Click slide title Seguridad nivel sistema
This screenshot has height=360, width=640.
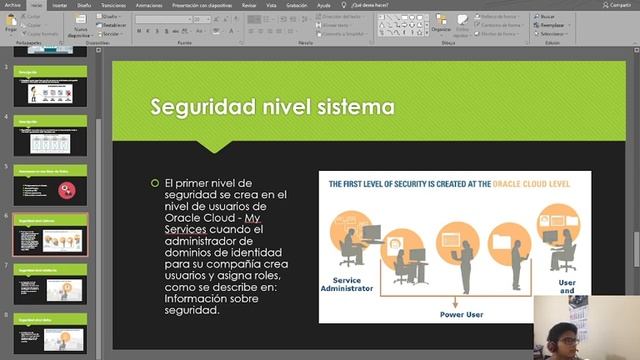pyautogui.click(x=273, y=107)
